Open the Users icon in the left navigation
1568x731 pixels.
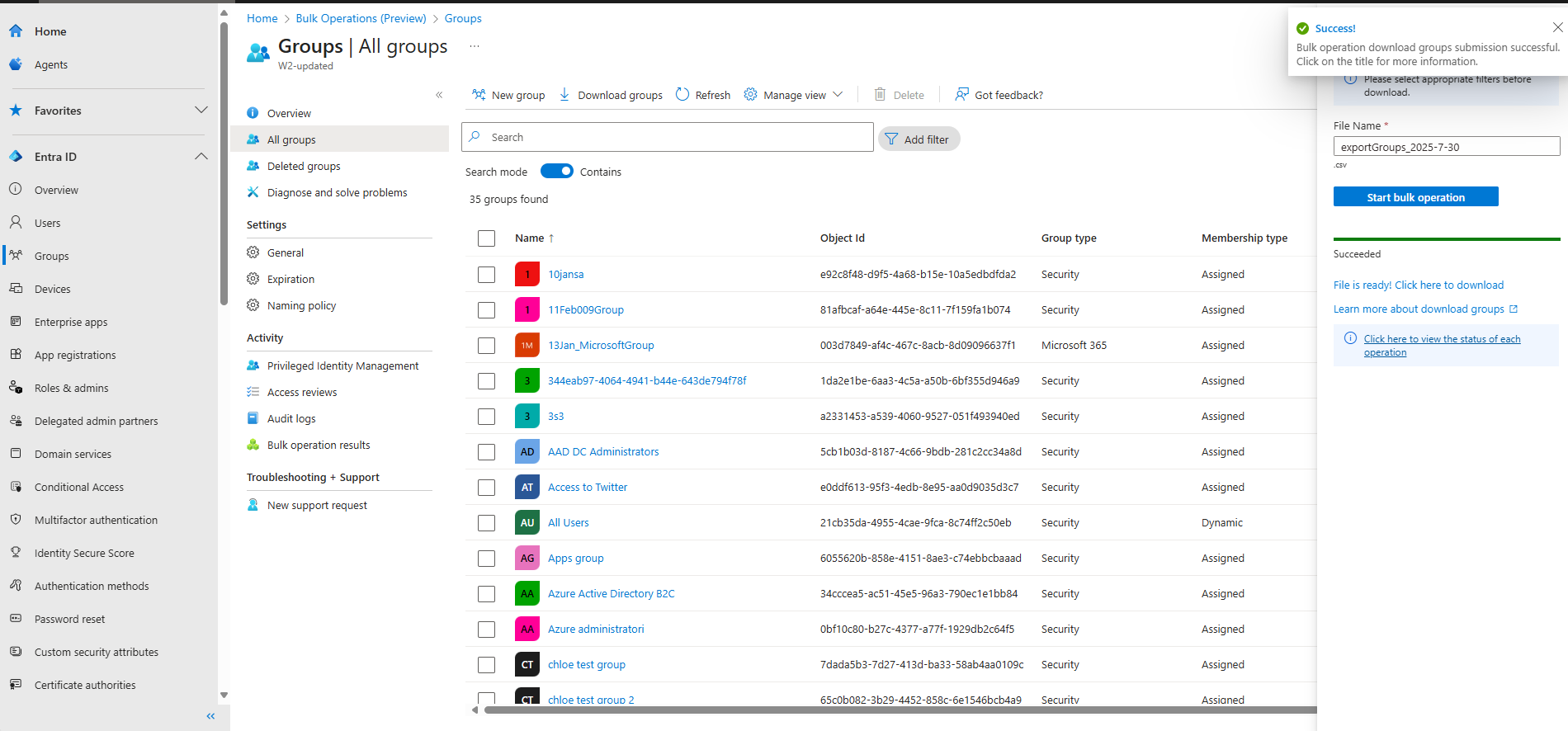click(16, 223)
